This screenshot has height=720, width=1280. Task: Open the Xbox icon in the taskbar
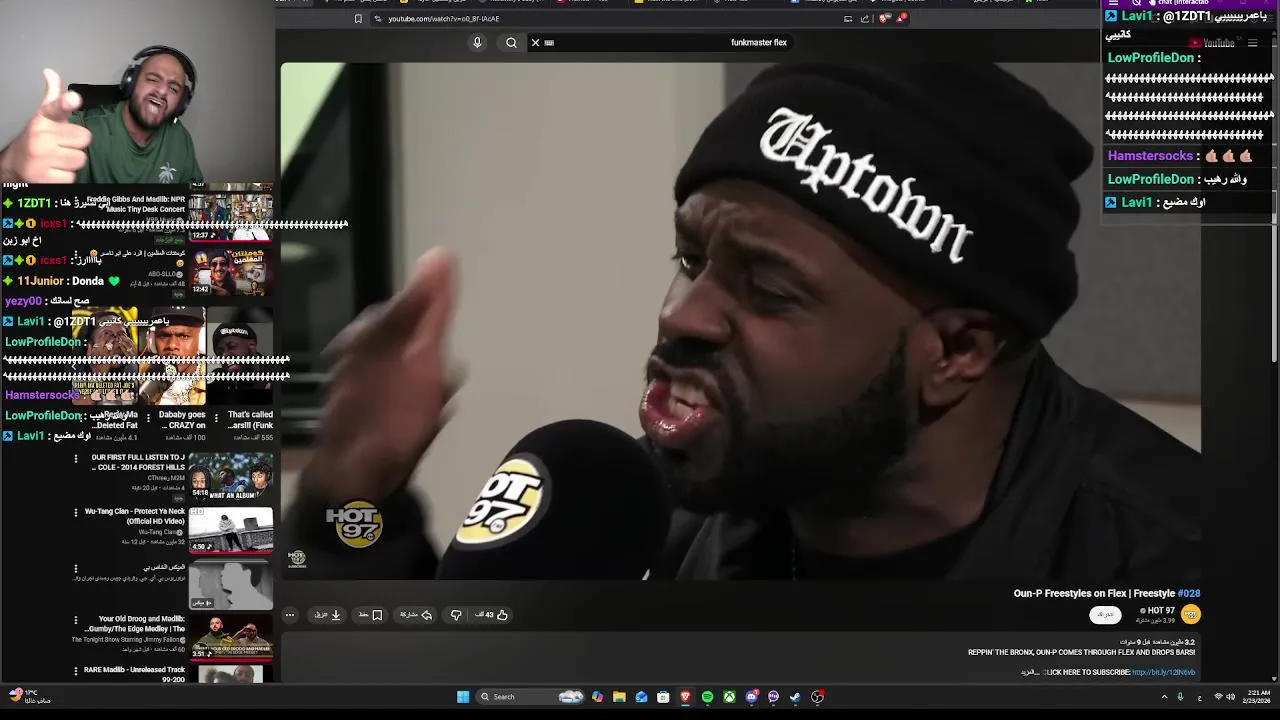point(729,697)
